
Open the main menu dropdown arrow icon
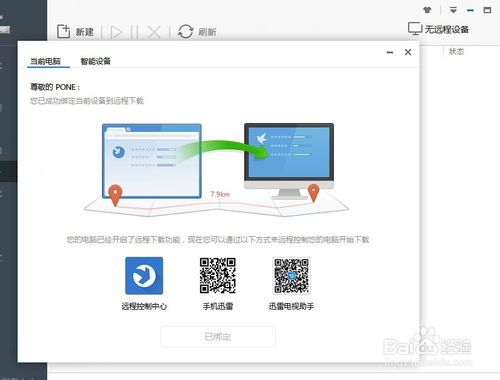click(453, 10)
